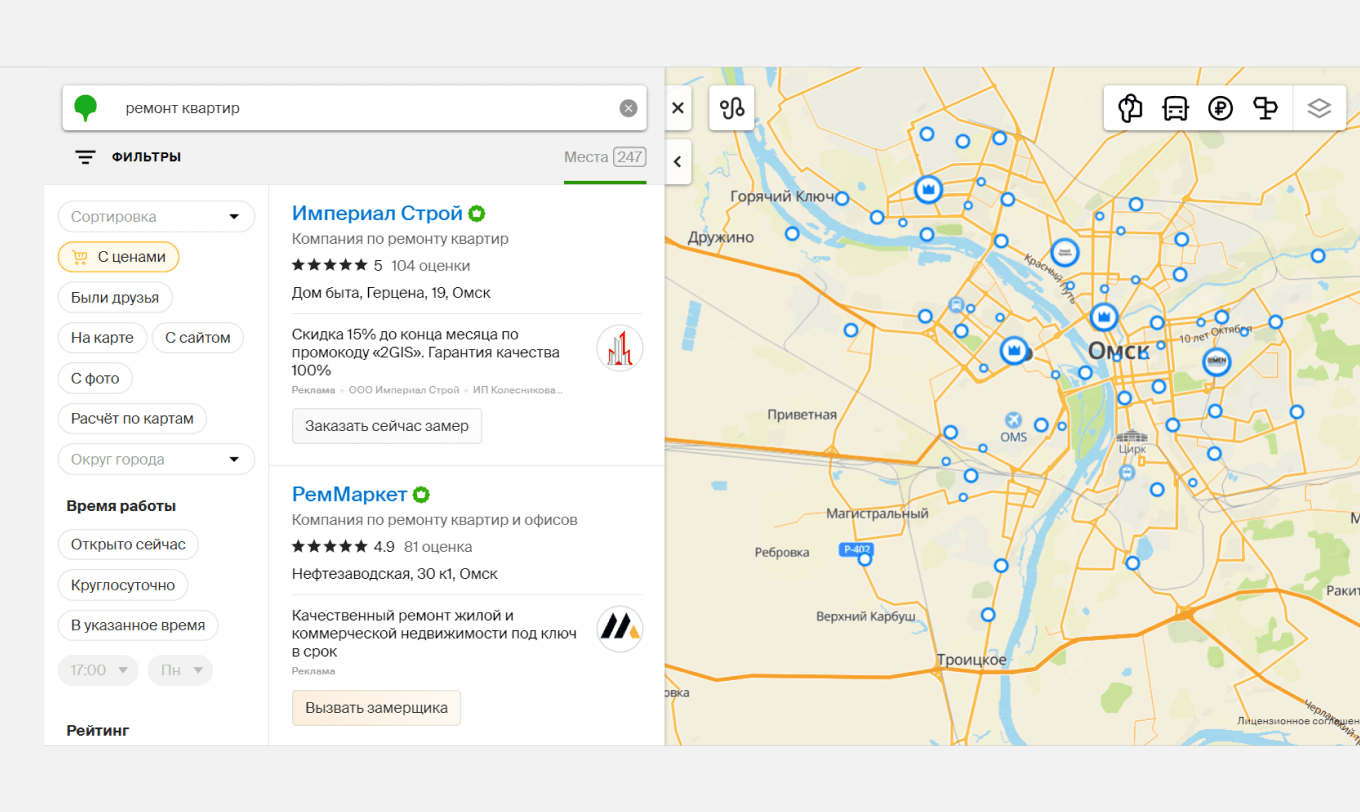Open the signpost map tool
1360x812 pixels.
1265,108
